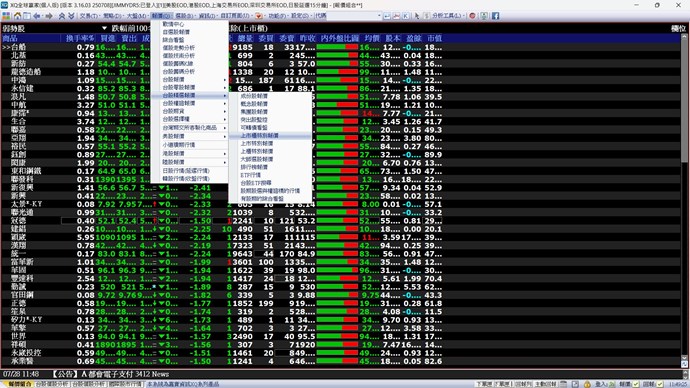Click the page layout icon next to home

27,16
